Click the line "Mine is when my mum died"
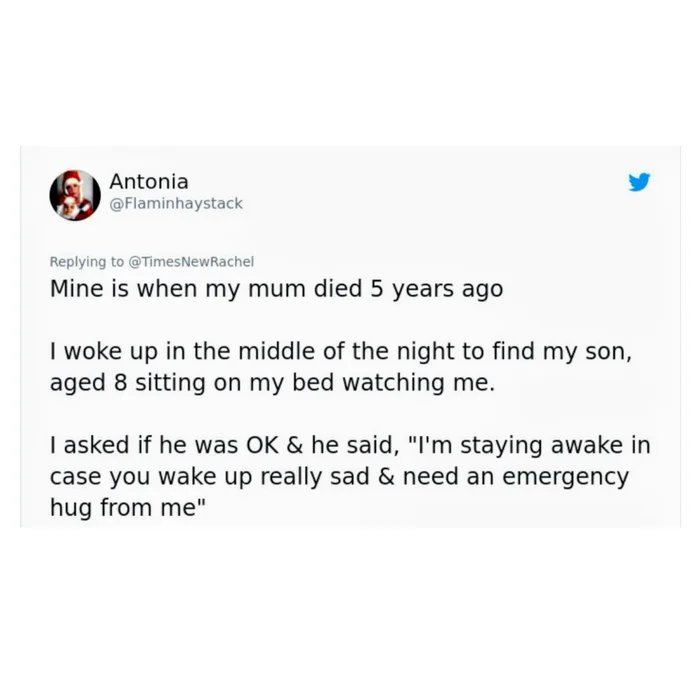The width and height of the screenshot is (700, 700). point(276,289)
